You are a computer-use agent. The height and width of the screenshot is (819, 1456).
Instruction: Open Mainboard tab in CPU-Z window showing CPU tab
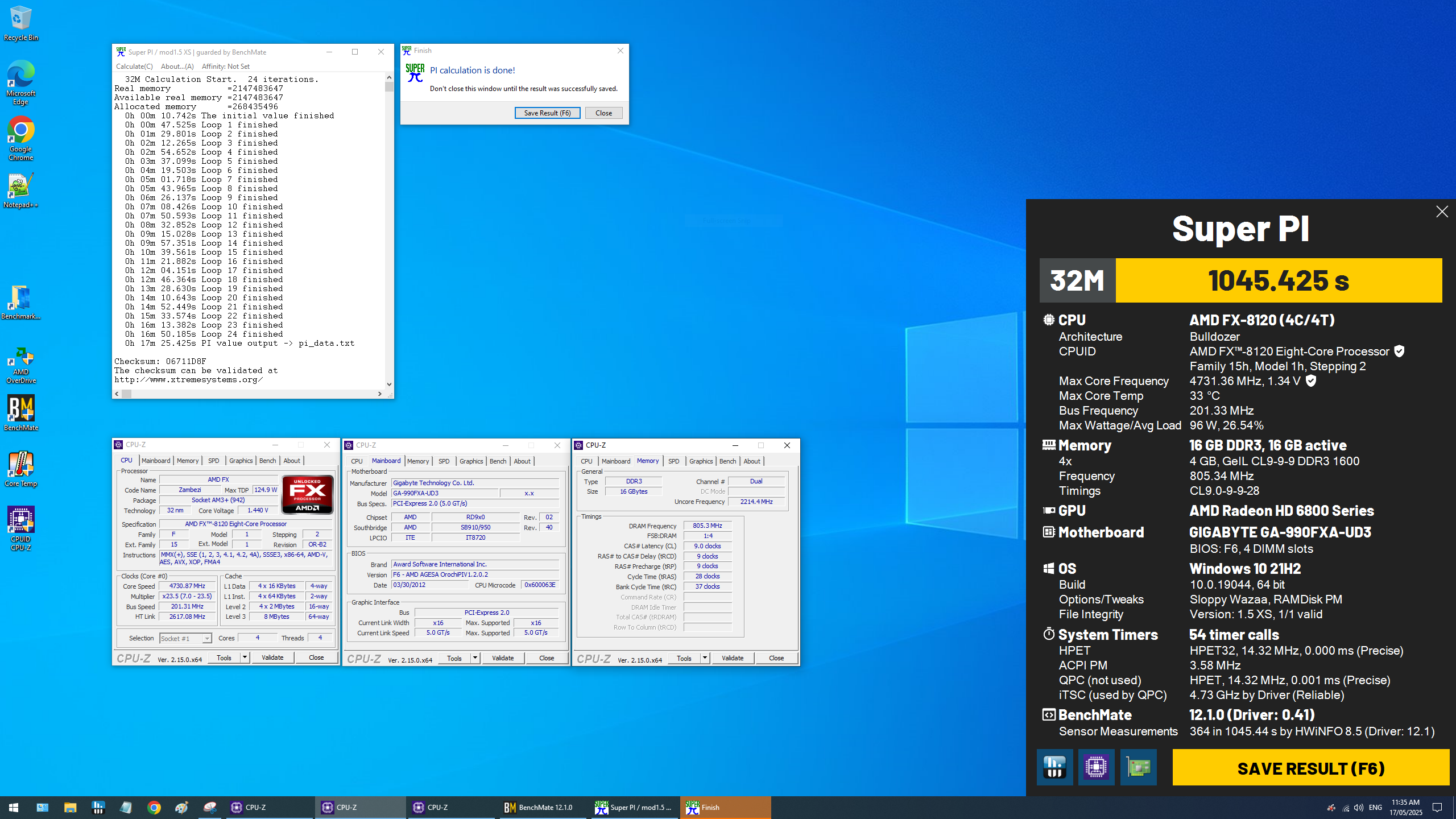pos(156,461)
